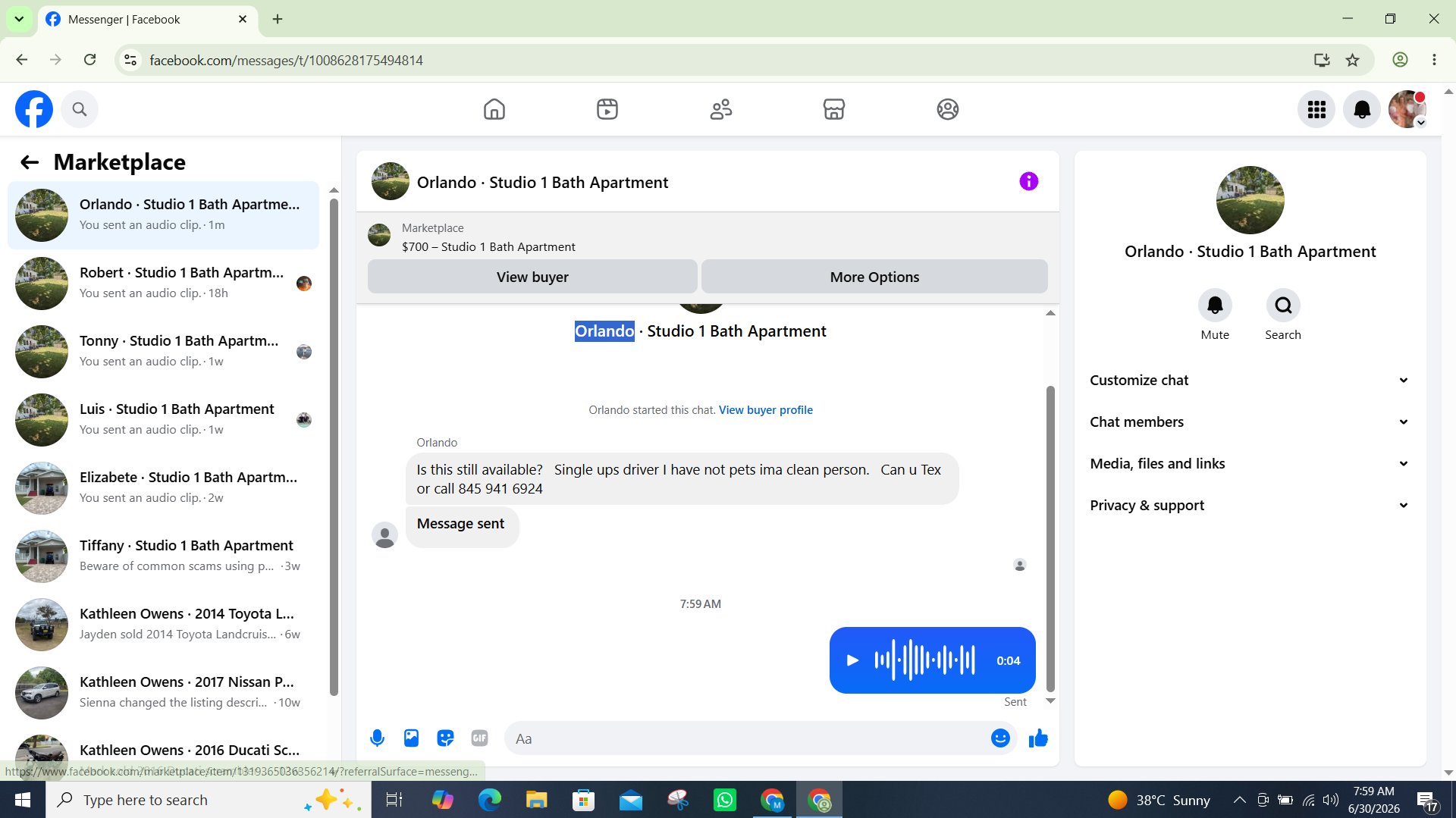Image resolution: width=1456 pixels, height=818 pixels.
Task: Open Marketplace $700 listing banner
Action: (x=708, y=237)
